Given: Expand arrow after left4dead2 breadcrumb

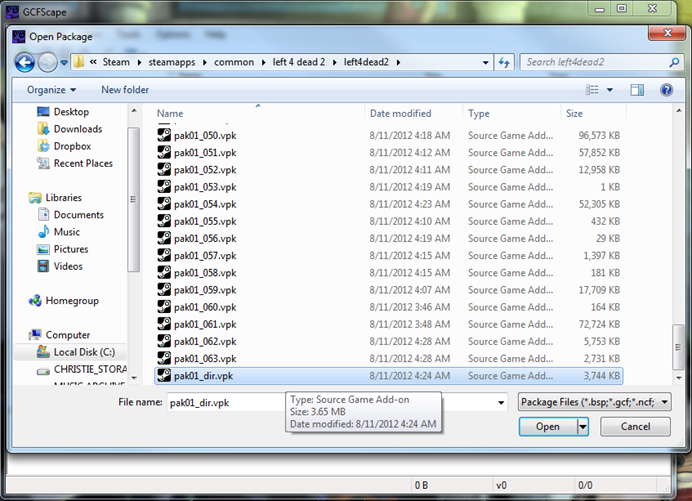Looking at the screenshot, I should click(399, 62).
